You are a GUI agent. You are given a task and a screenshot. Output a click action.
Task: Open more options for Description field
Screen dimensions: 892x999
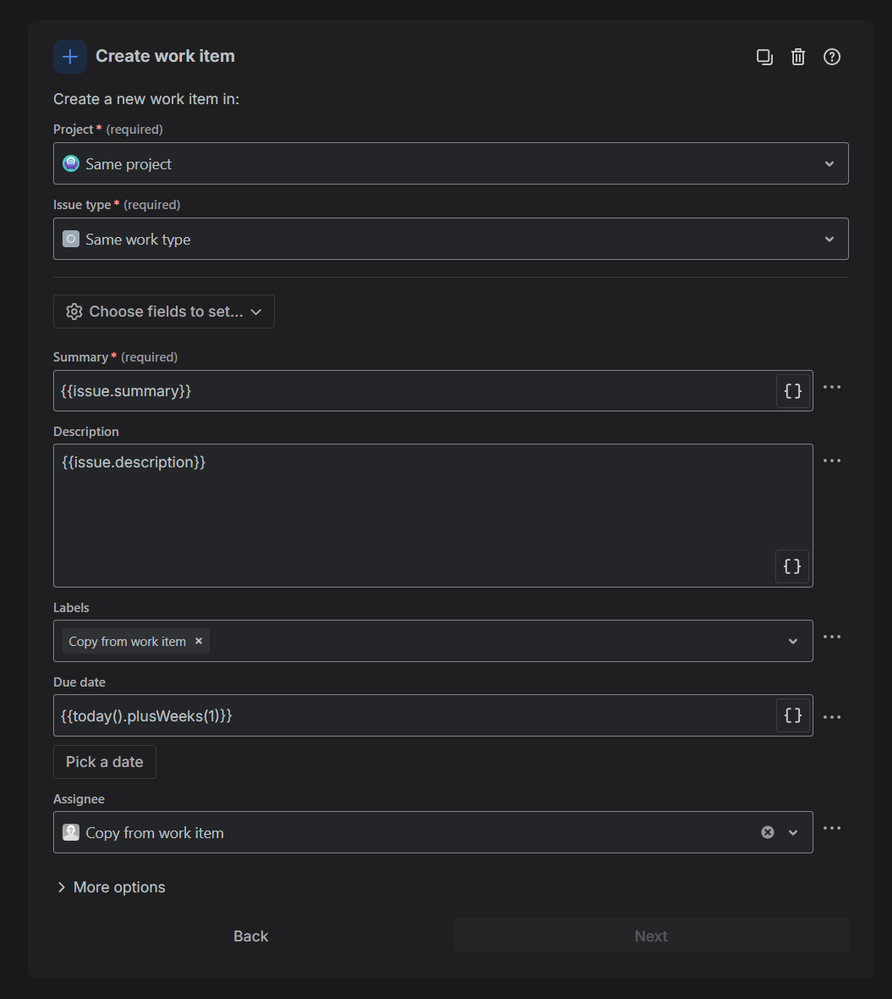(x=832, y=461)
